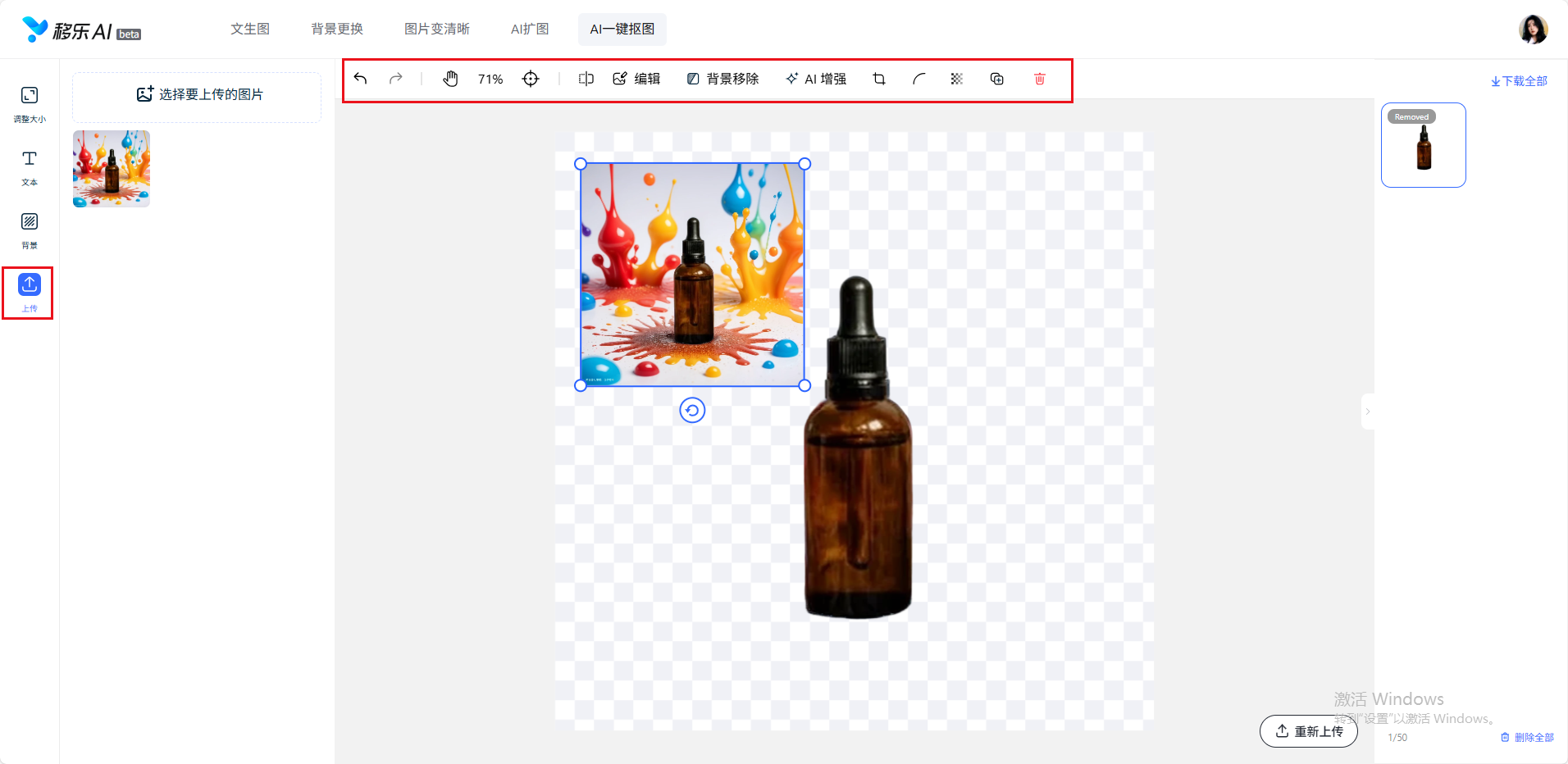This screenshot has width=1568, height=764.
Task: Click the top-left resize handle of selection
Action: coord(581,164)
